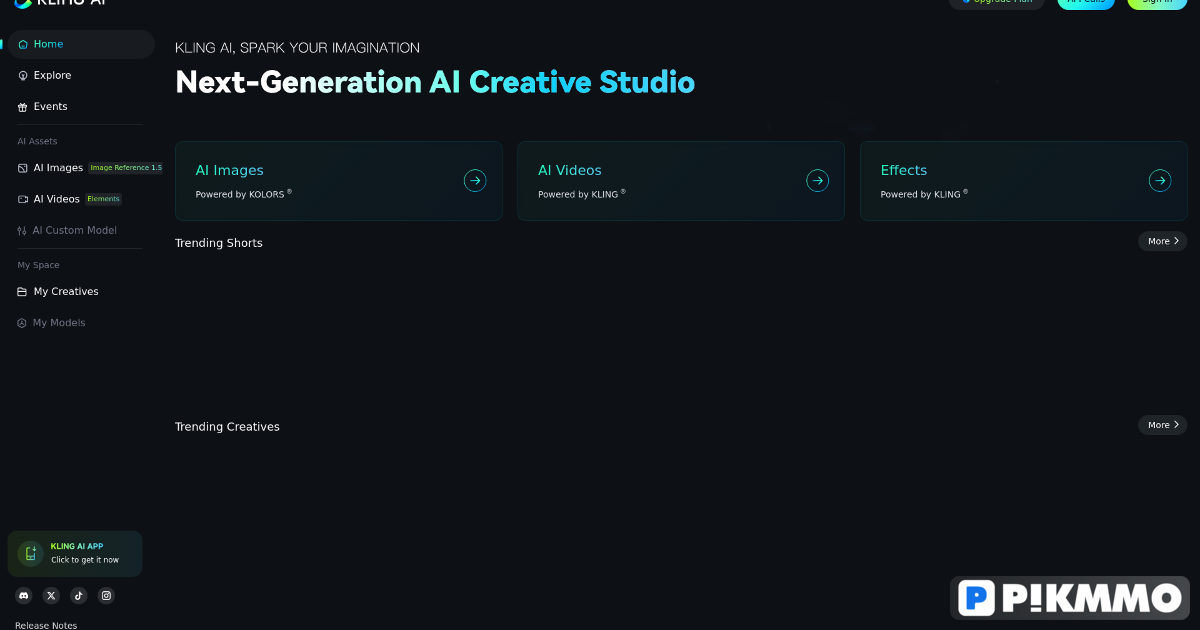Click the AI Custom Model sliders icon
1200x630 pixels.
[22, 230]
